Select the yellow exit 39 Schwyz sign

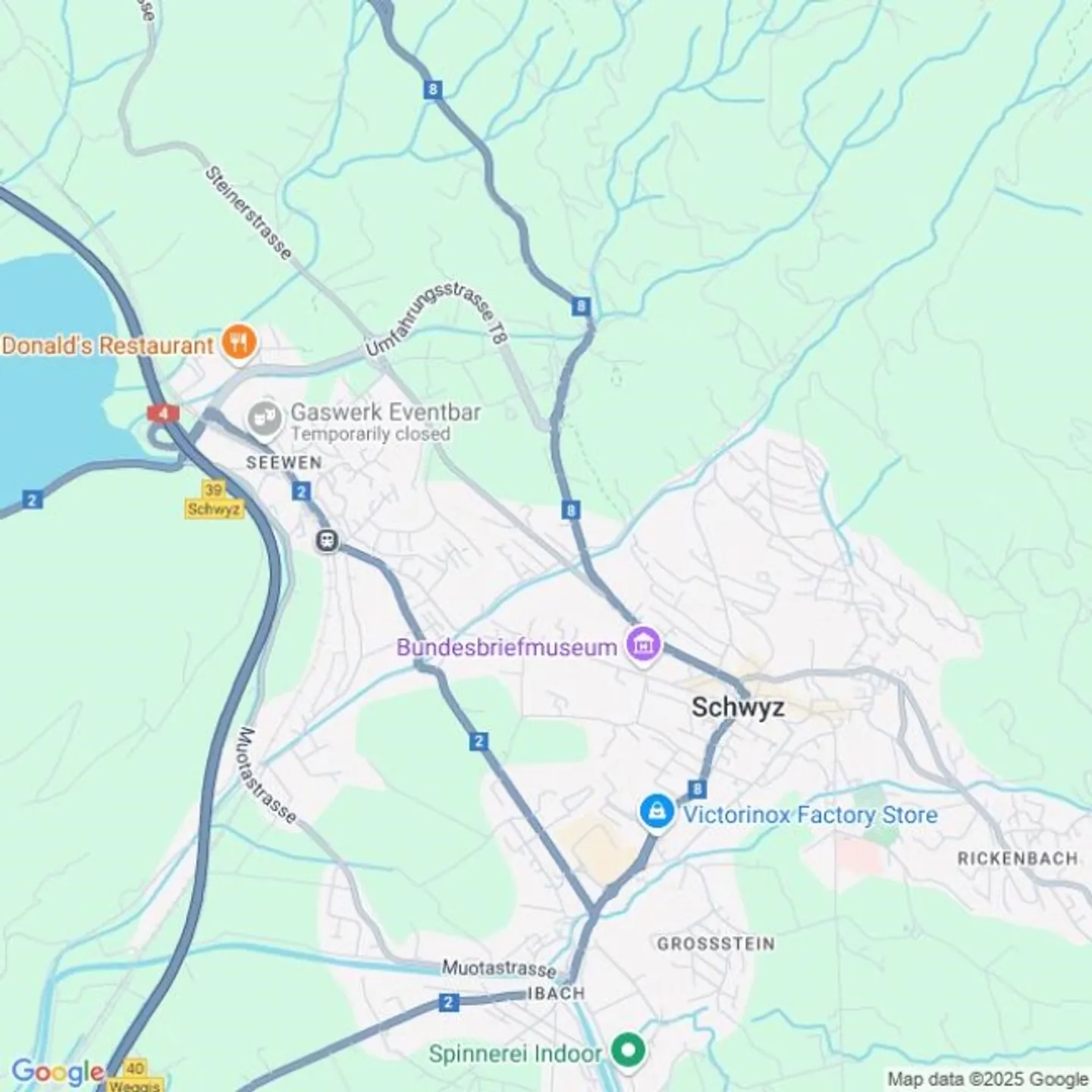(x=214, y=499)
